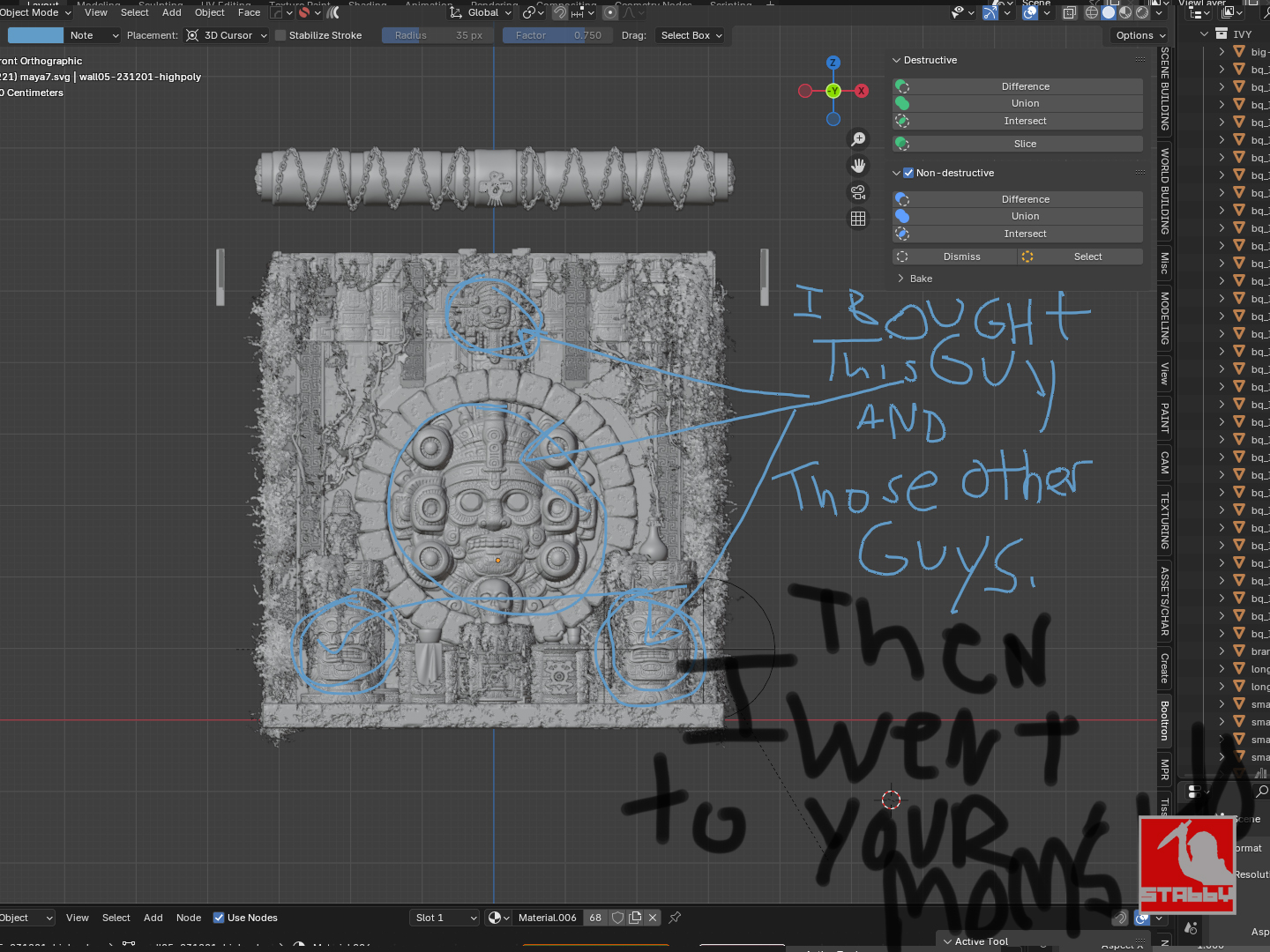Image resolution: width=1270 pixels, height=952 pixels.
Task: Toggle viewport overlays button
Action: [1030, 12]
